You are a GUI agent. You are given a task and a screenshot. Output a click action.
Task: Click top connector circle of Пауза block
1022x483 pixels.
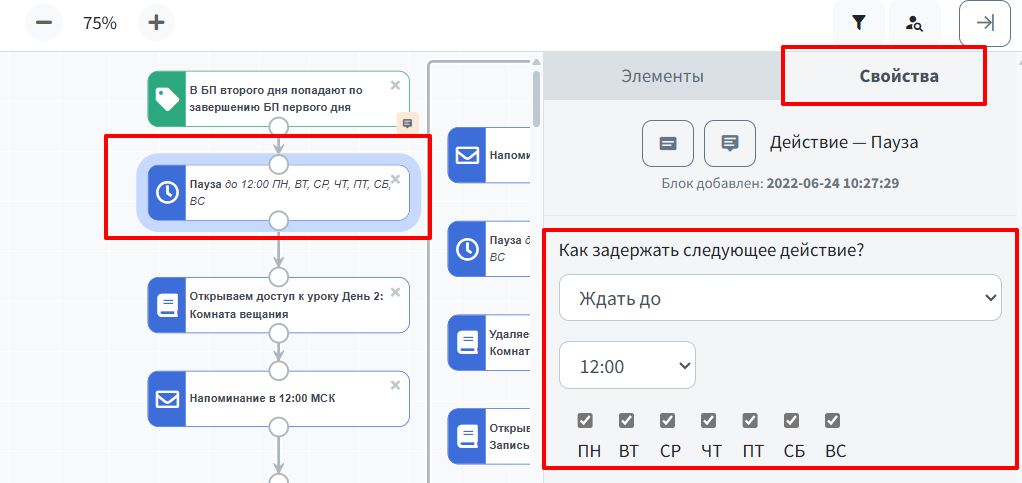coord(278,164)
